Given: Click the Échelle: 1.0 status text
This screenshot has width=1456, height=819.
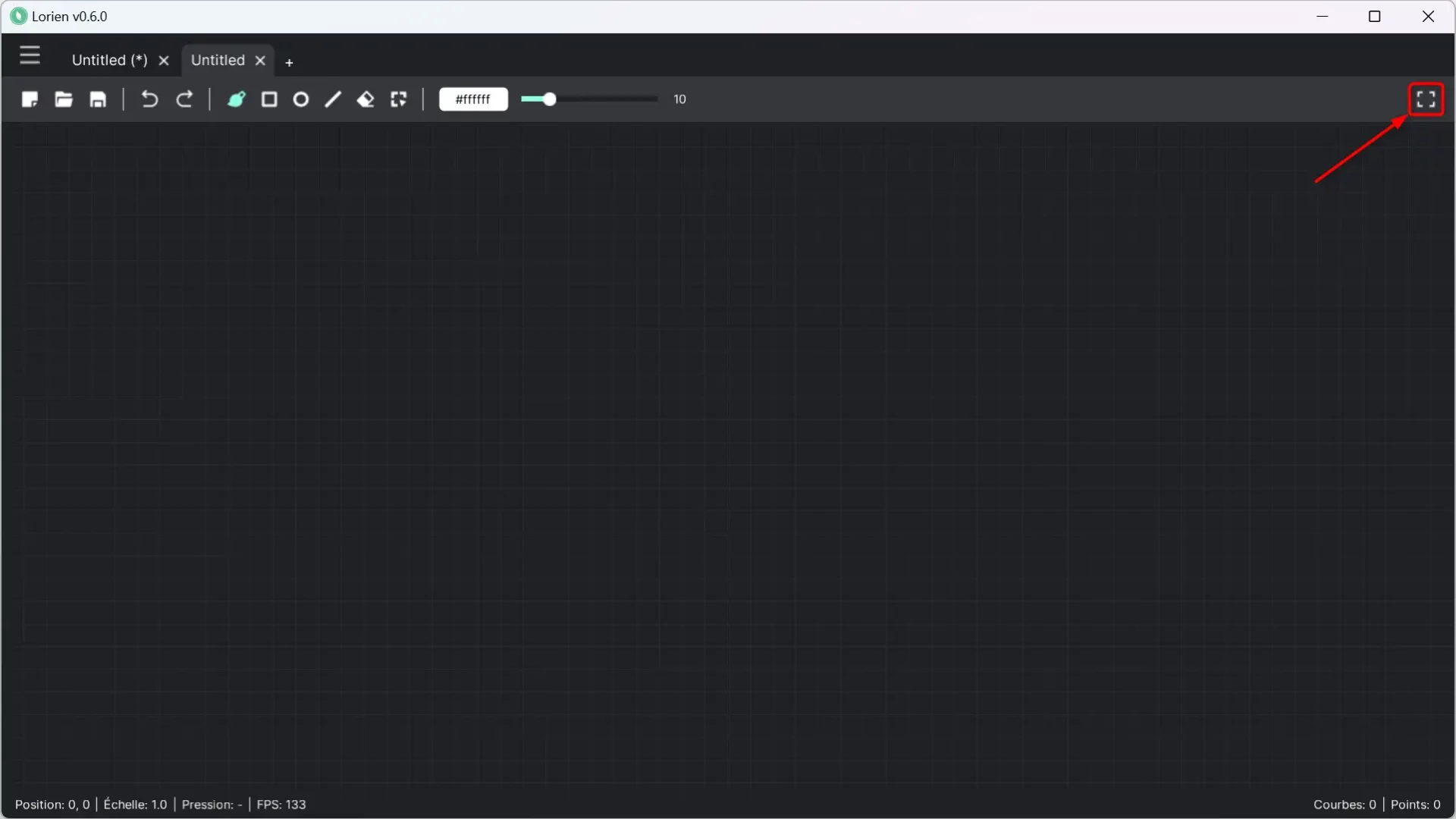Looking at the screenshot, I should tap(135, 805).
